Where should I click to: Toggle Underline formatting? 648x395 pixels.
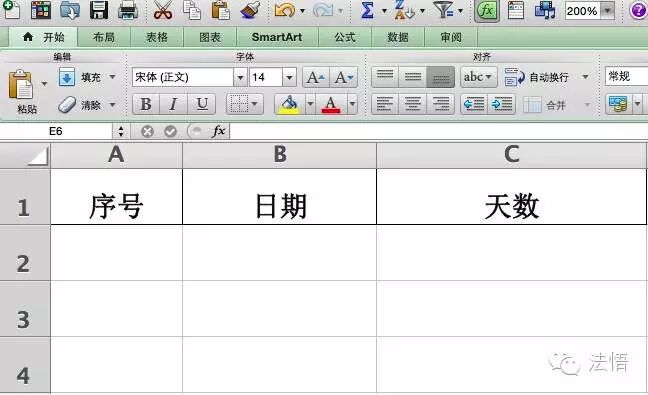[x=202, y=104]
